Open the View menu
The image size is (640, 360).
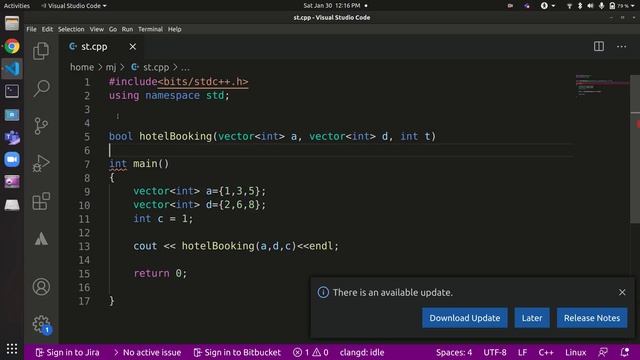(97, 29)
